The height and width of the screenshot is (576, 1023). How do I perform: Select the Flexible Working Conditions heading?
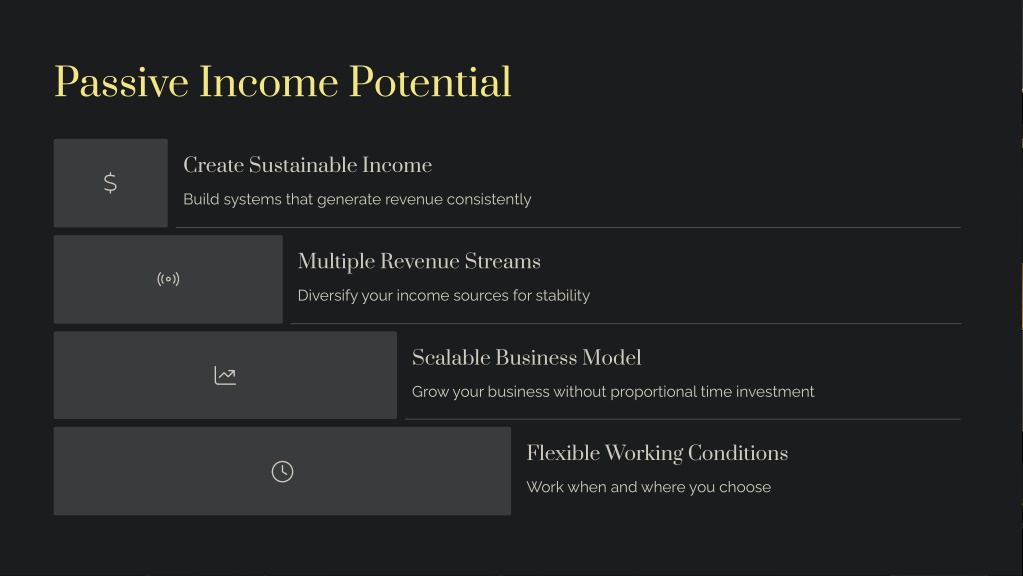[x=657, y=453]
